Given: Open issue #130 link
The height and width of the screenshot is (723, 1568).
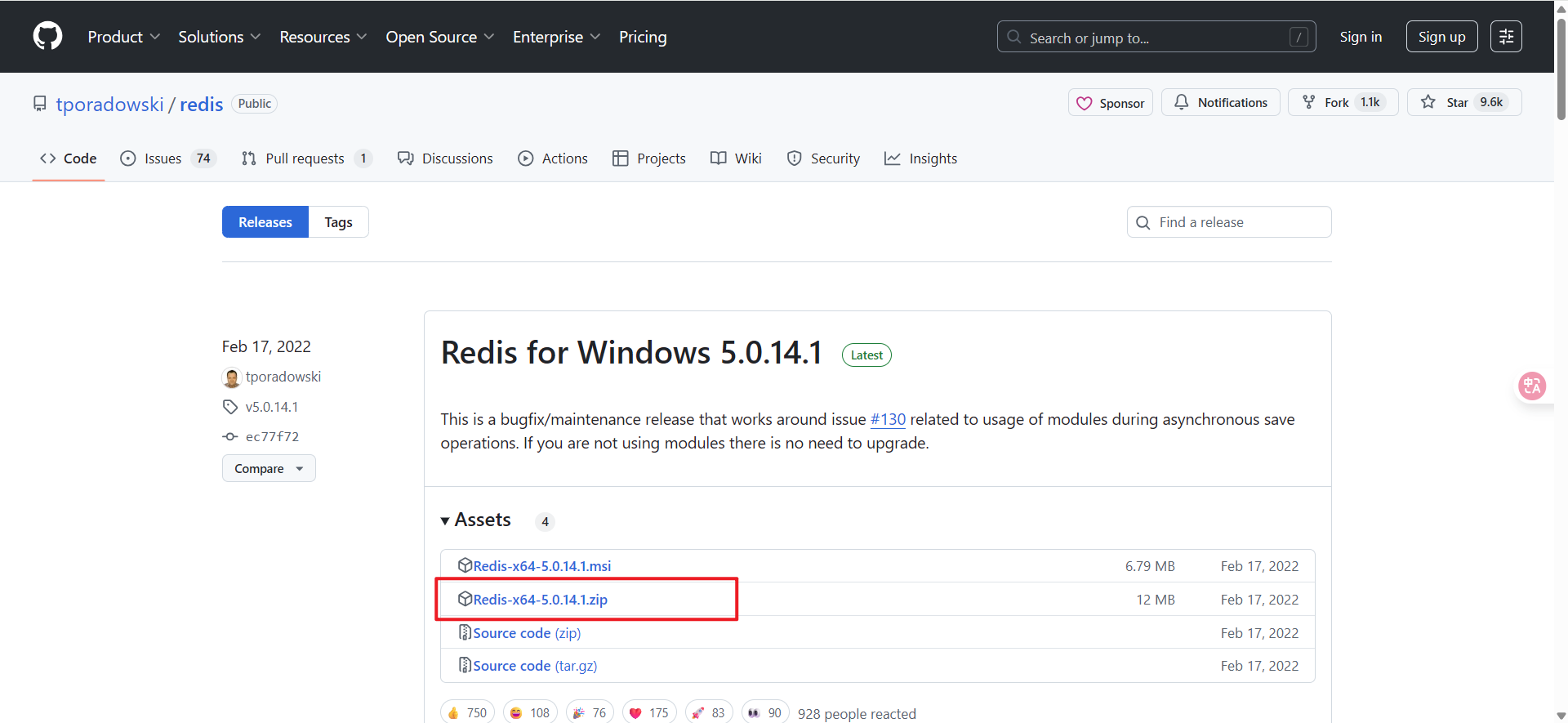Looking at the screenshot, I should [x=888, y=419].
